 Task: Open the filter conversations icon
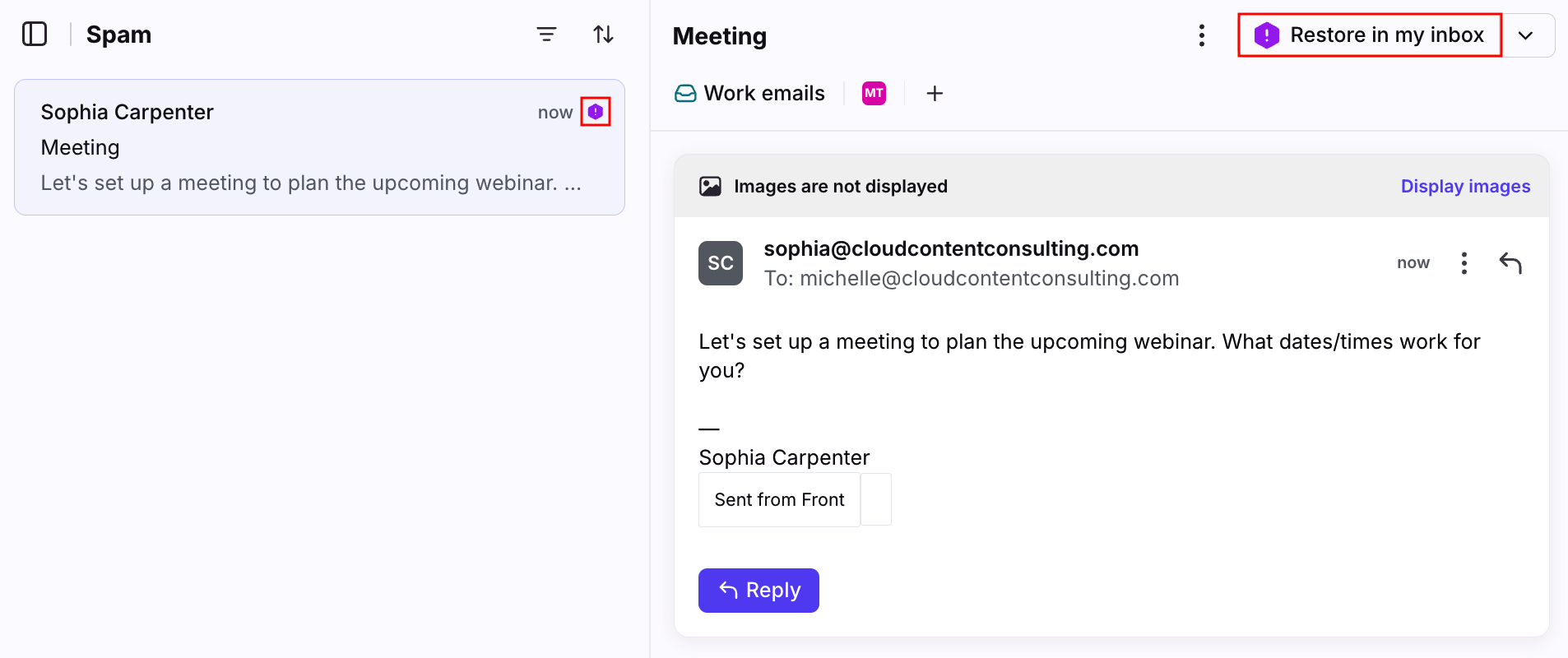(546, 35)
